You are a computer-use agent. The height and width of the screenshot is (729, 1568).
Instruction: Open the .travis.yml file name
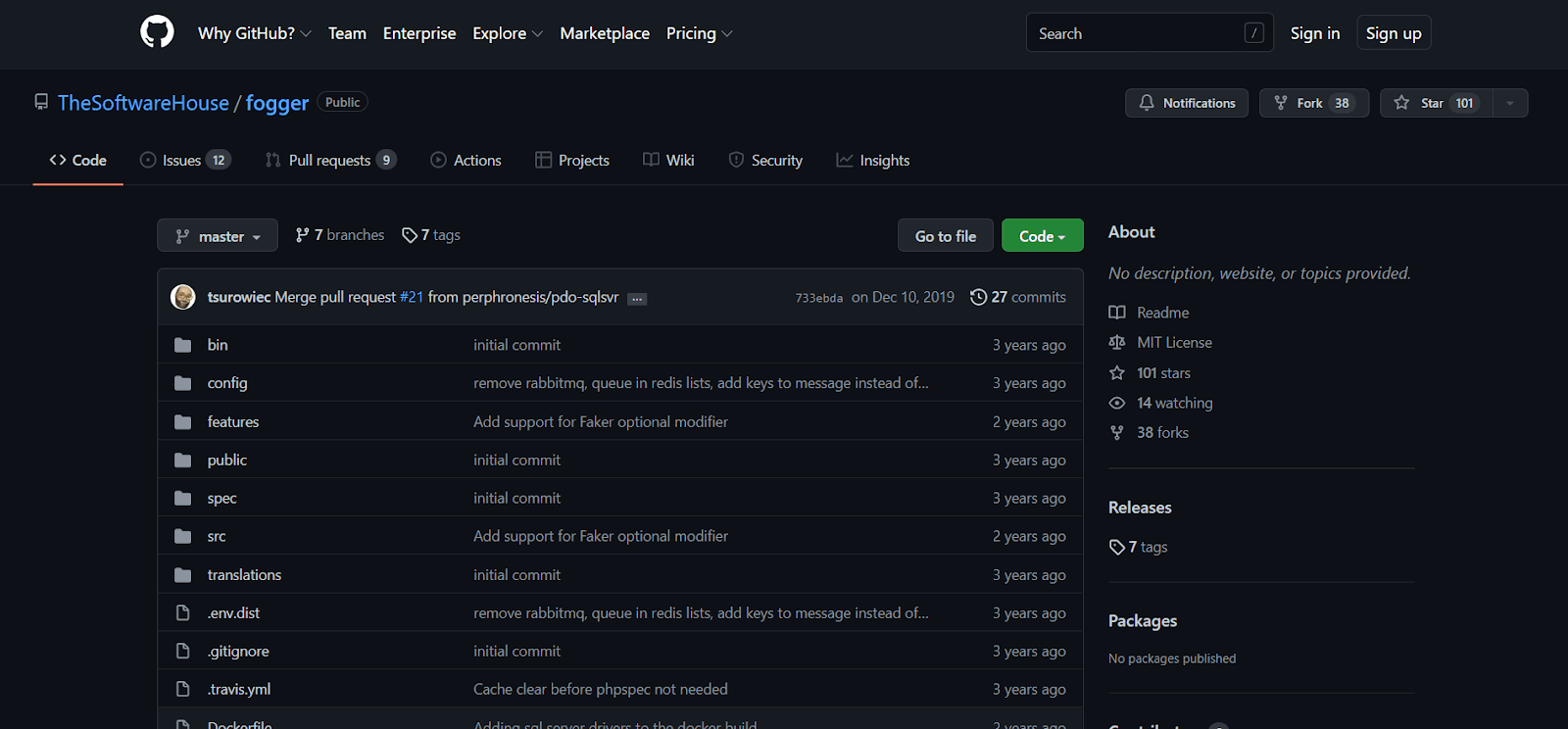(239, 690)
